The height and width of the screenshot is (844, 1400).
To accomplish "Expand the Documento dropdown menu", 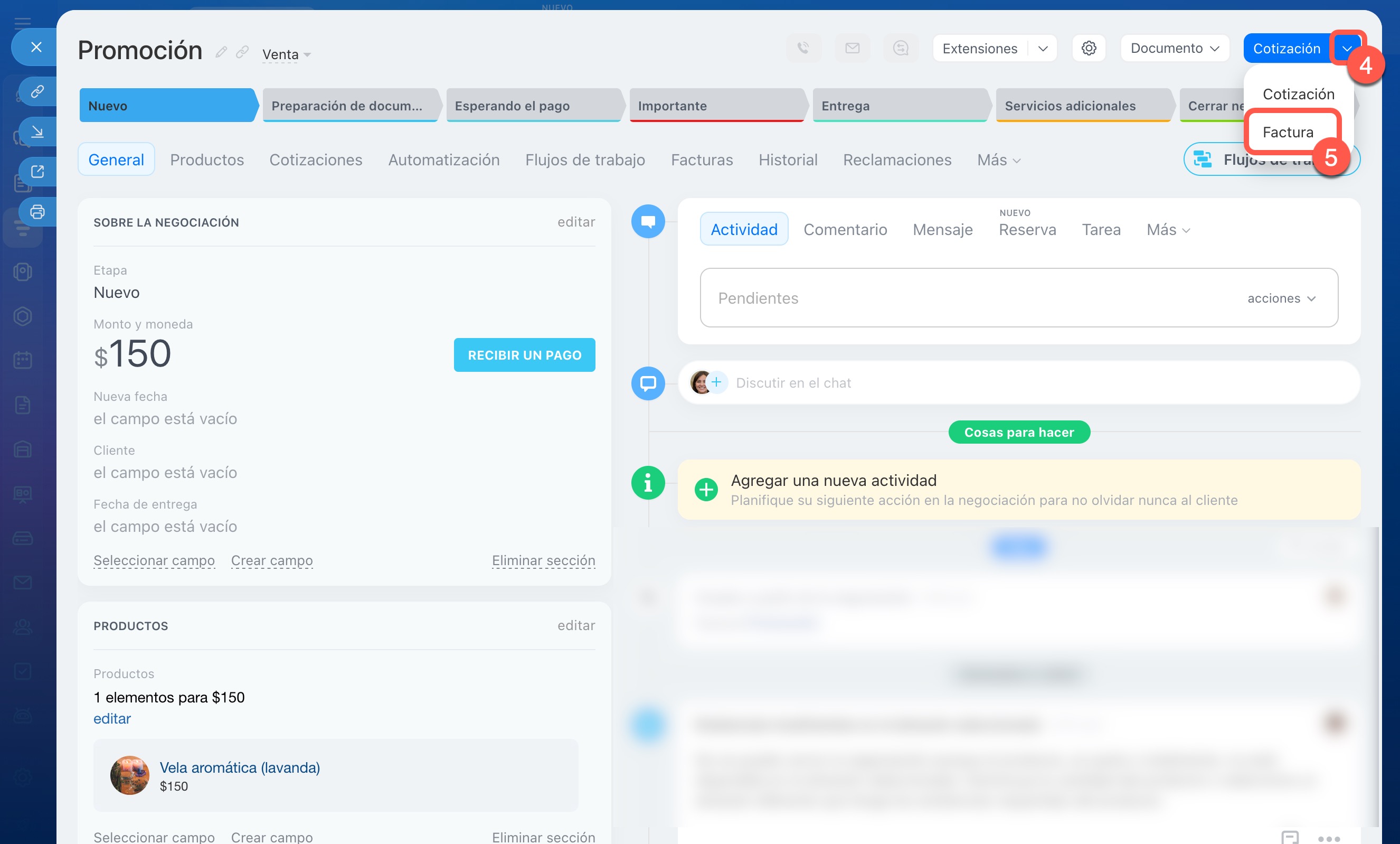I will (x=1174, y=48).
